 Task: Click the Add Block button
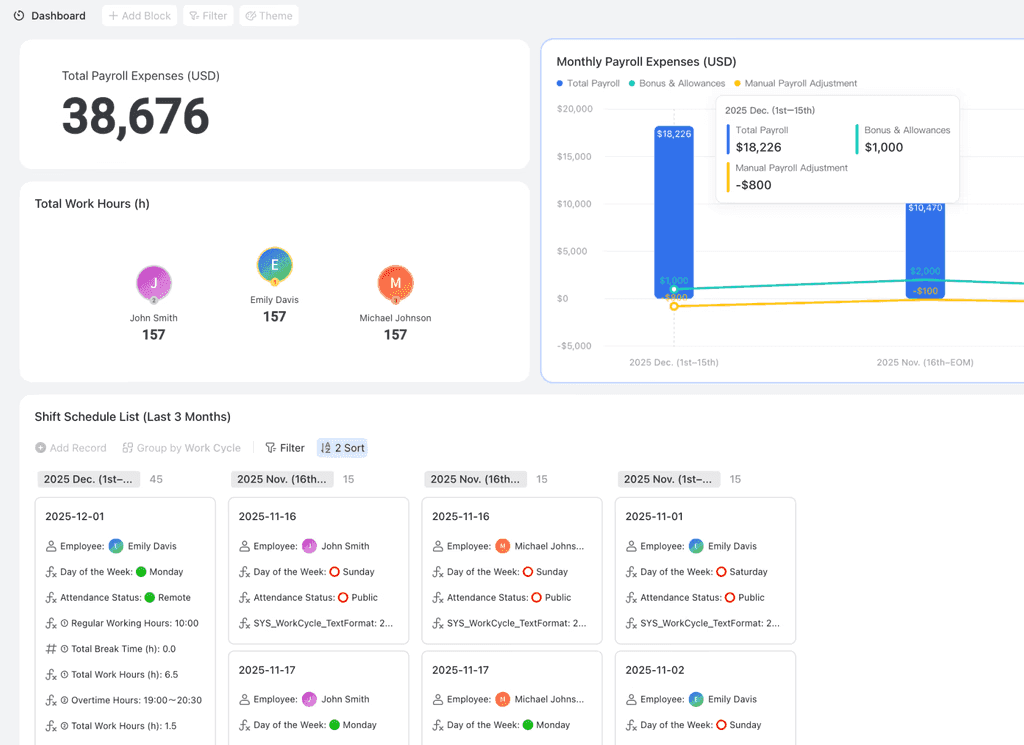pos(139,15)
